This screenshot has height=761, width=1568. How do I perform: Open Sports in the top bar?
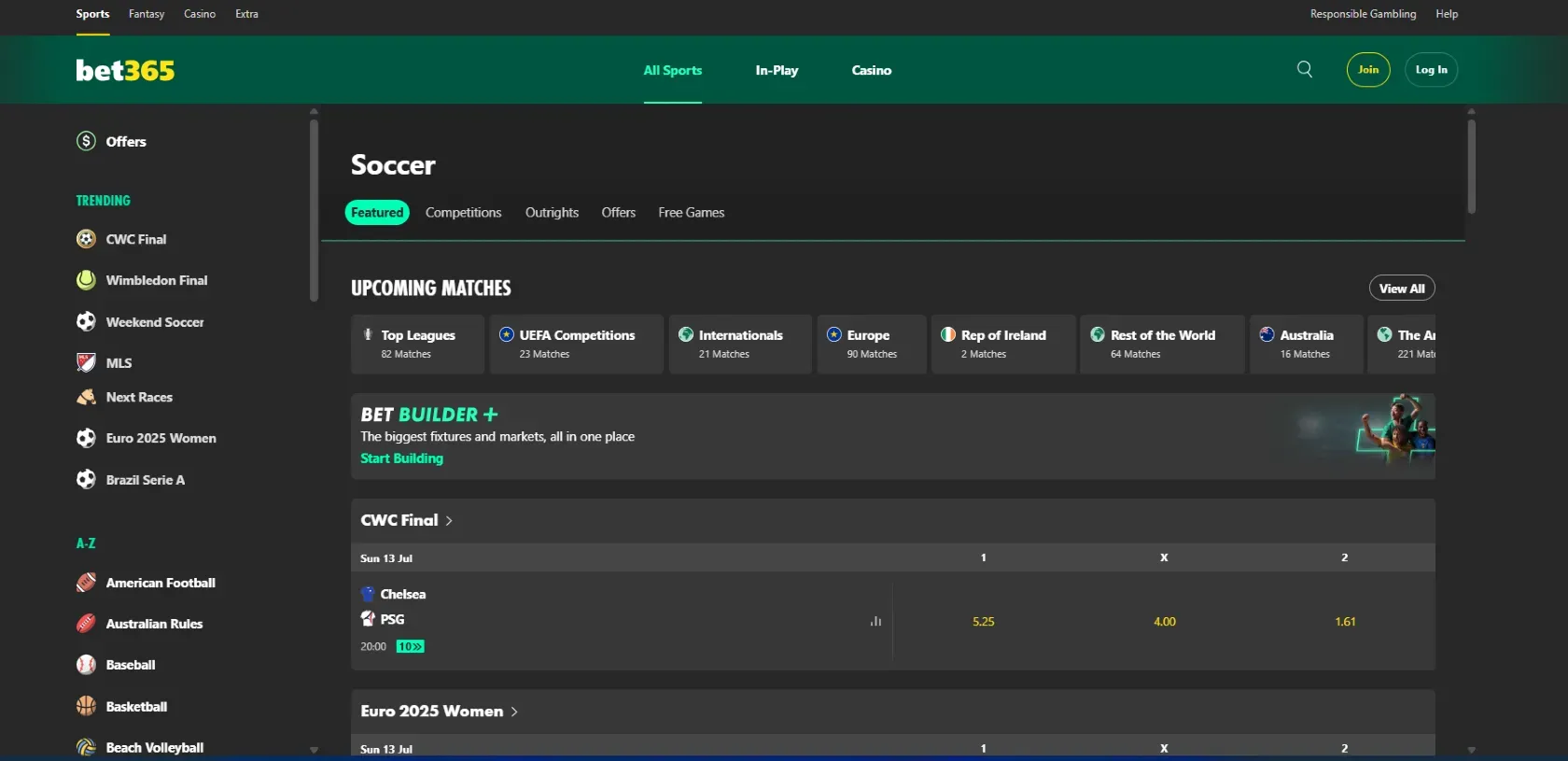92,14
